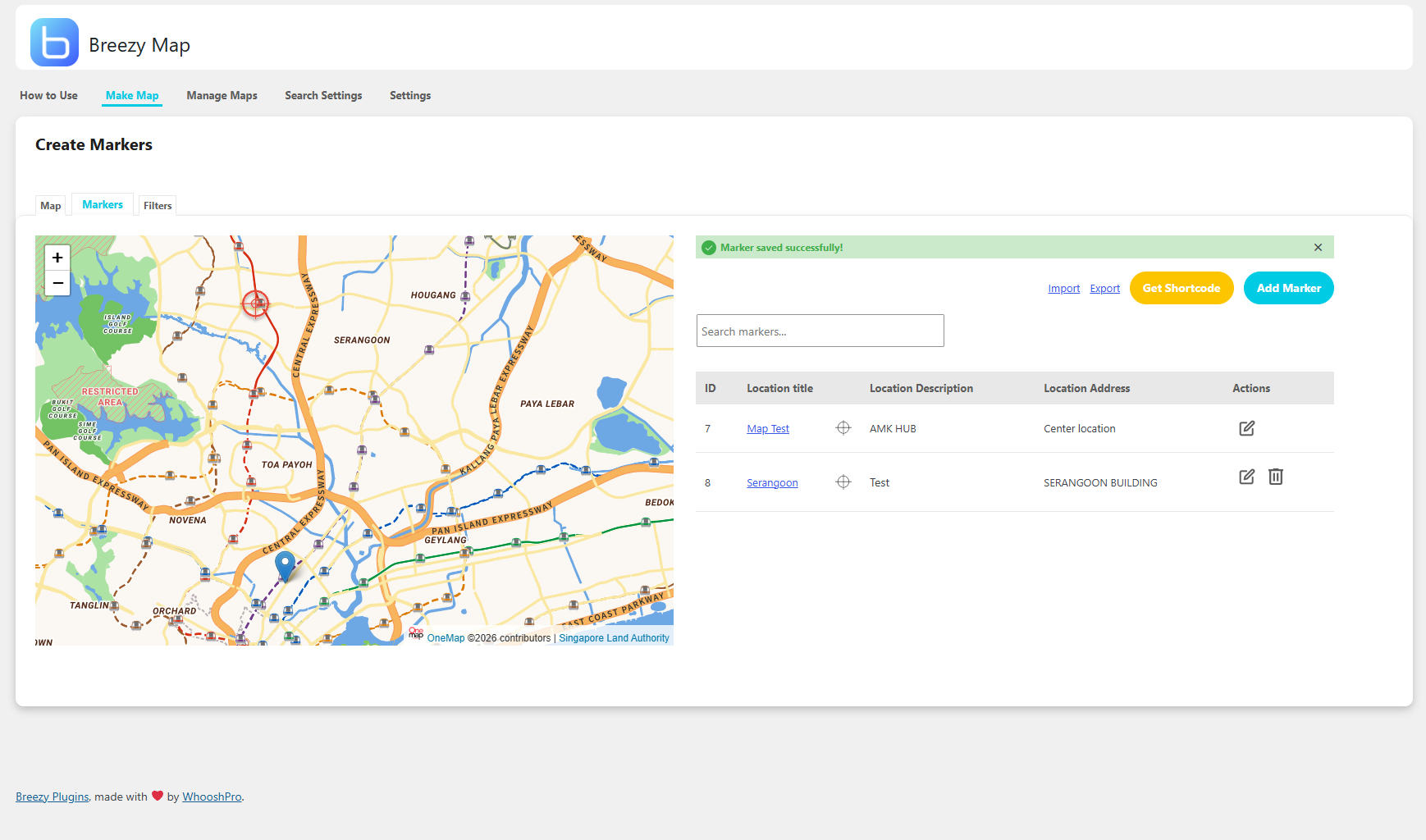Click the Import link

point(1063,289)
